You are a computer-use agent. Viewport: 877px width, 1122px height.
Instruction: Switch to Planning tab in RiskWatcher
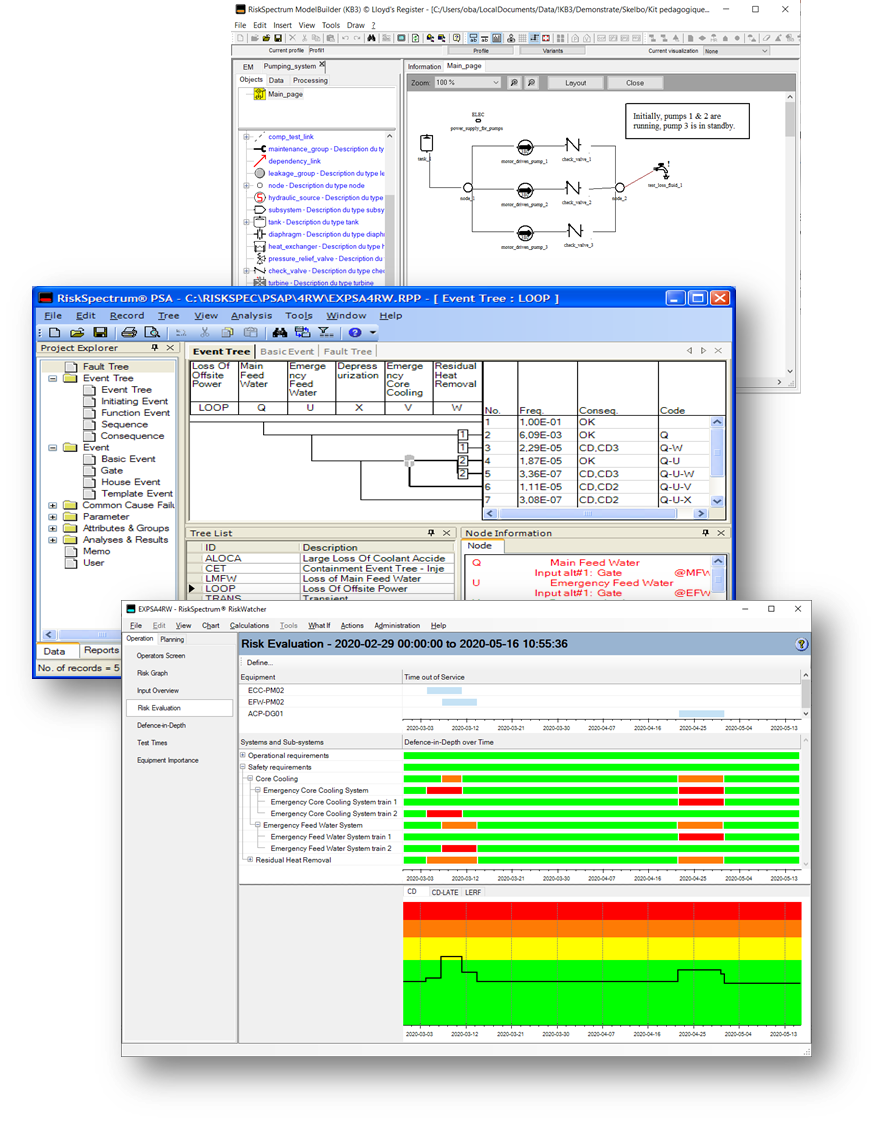[x=172, y=639]
